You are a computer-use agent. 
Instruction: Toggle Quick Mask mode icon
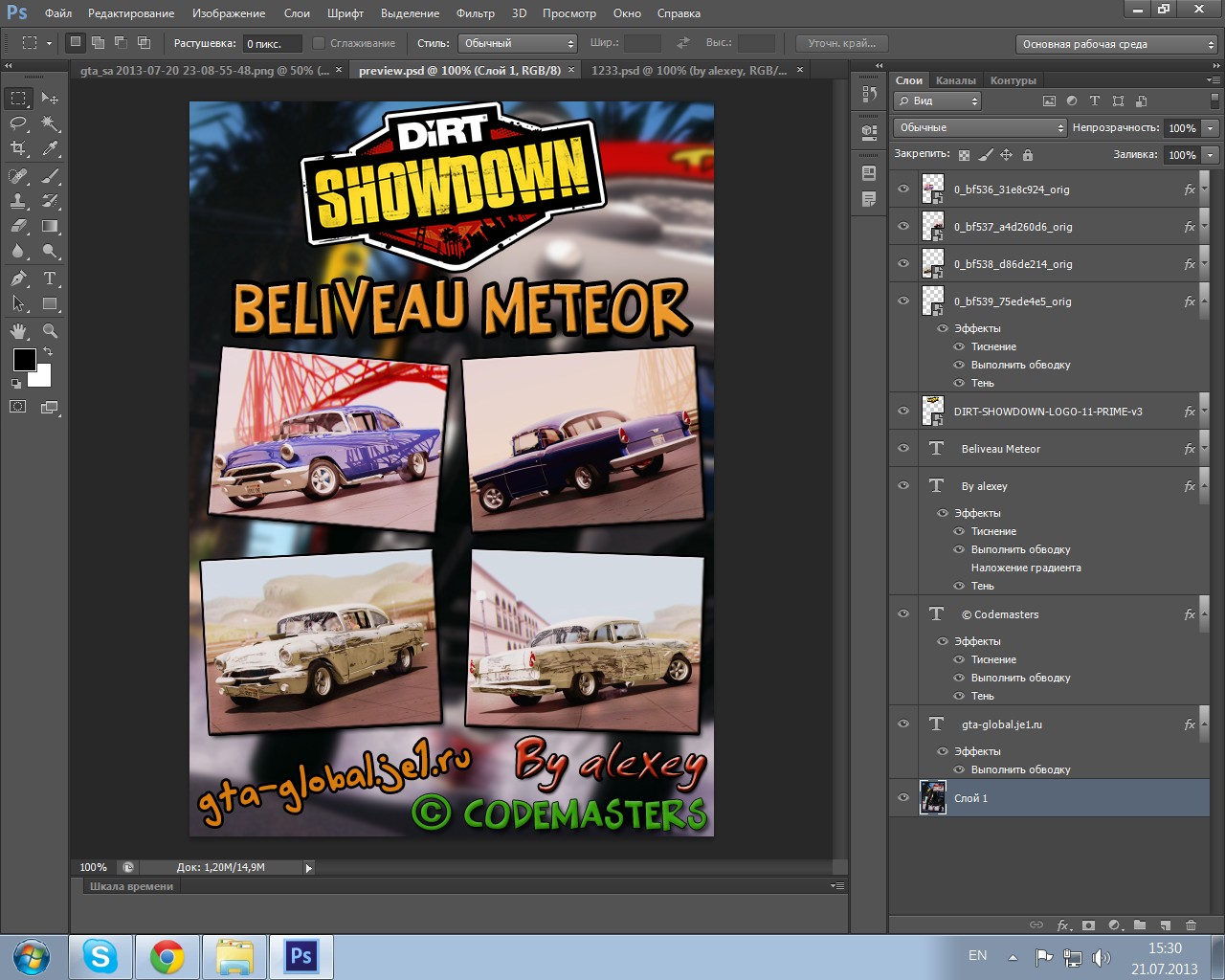pyautogui.click(x=18, y=407)
